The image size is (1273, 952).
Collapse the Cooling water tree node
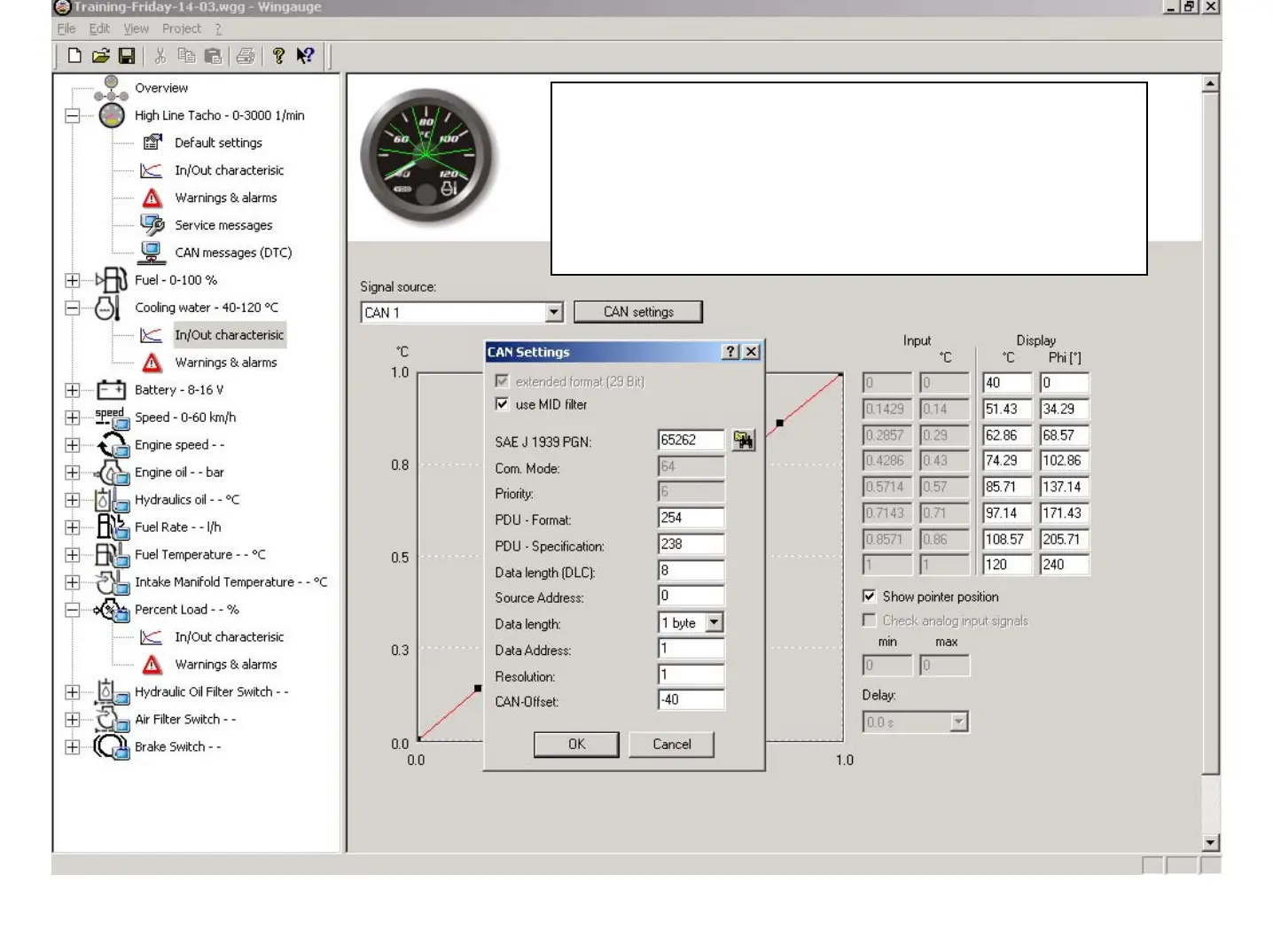73,308
